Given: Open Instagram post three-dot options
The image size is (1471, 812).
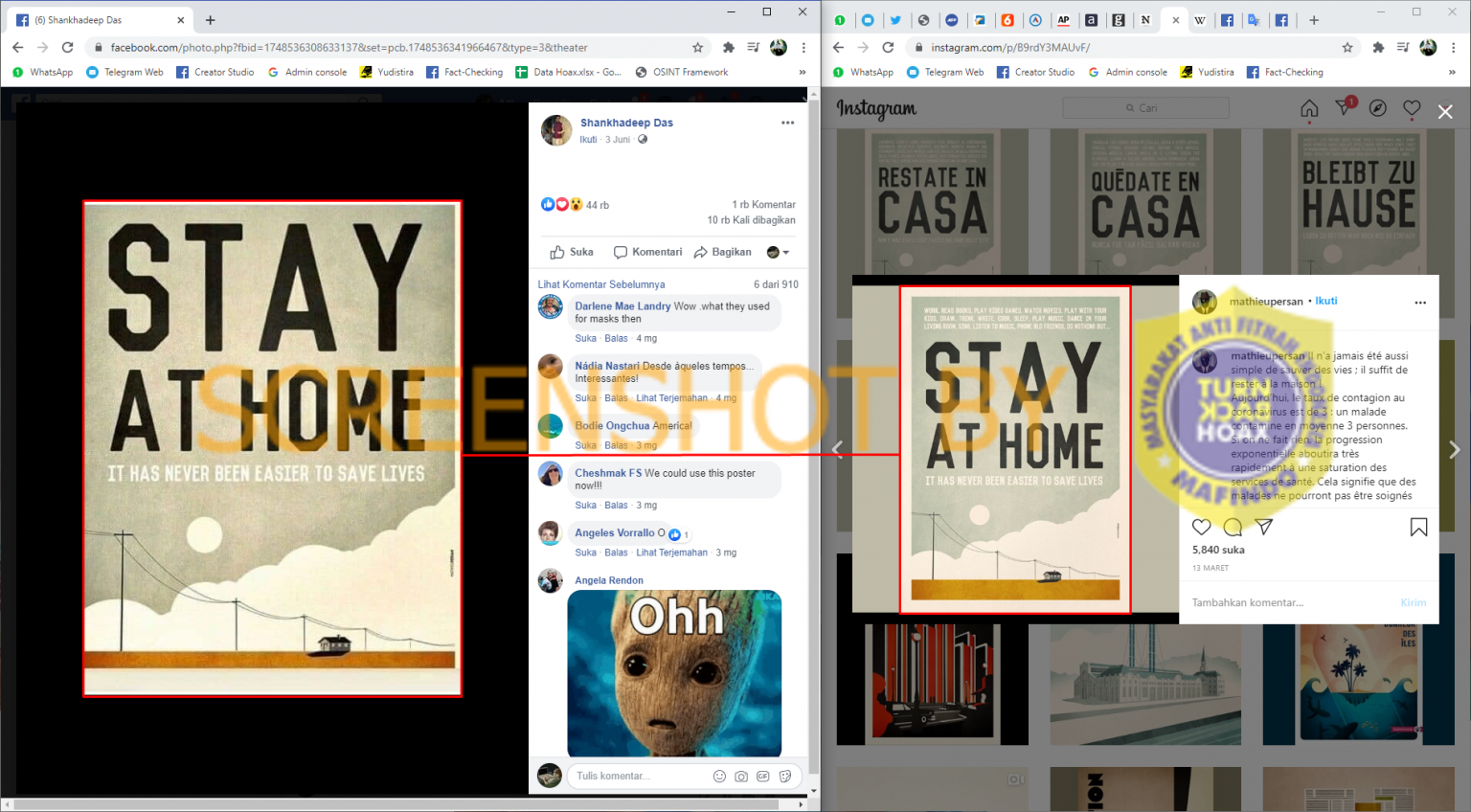Looking at the screenshot, I should click(x=1420, y=302).
